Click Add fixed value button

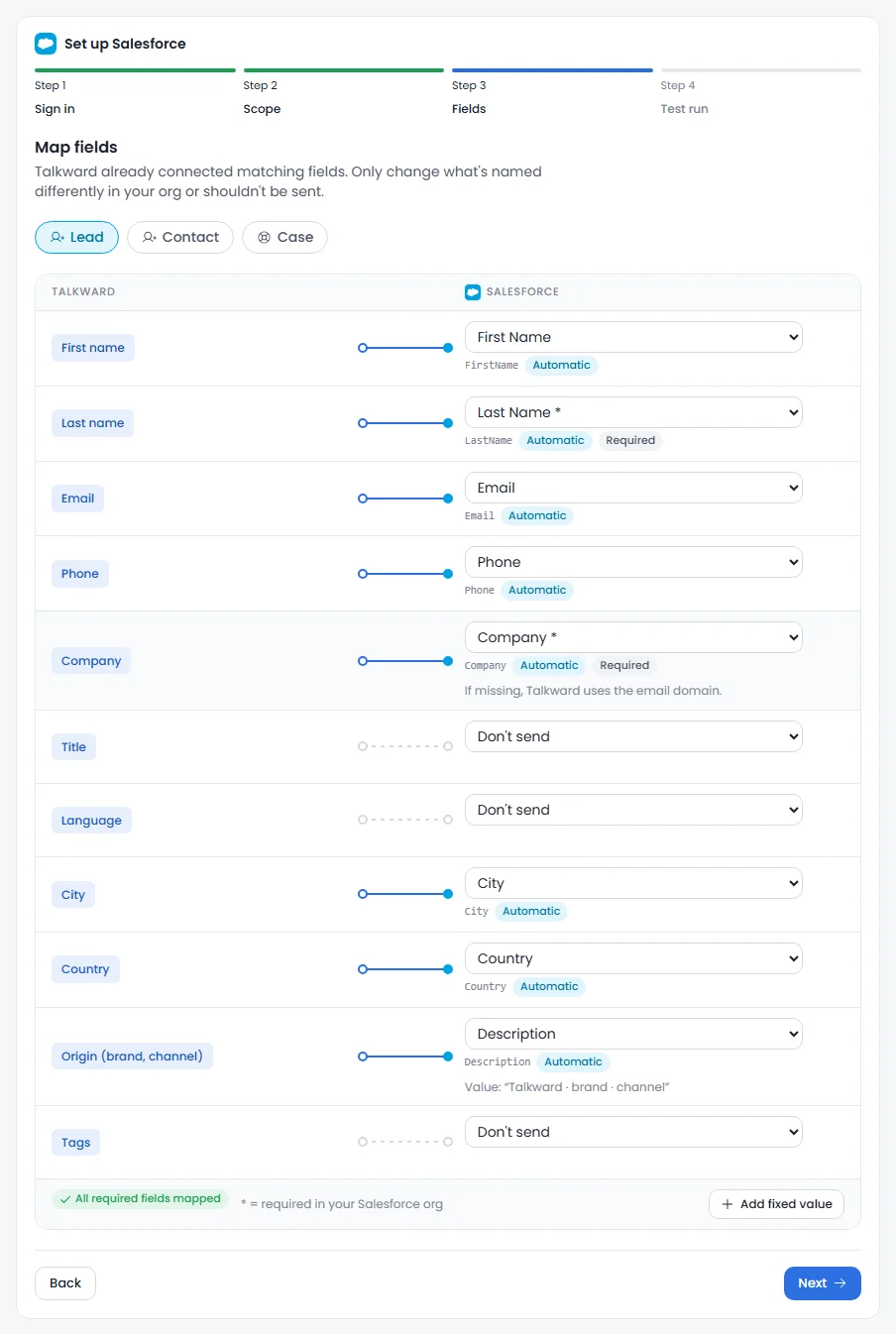(x=776, y=1204)
